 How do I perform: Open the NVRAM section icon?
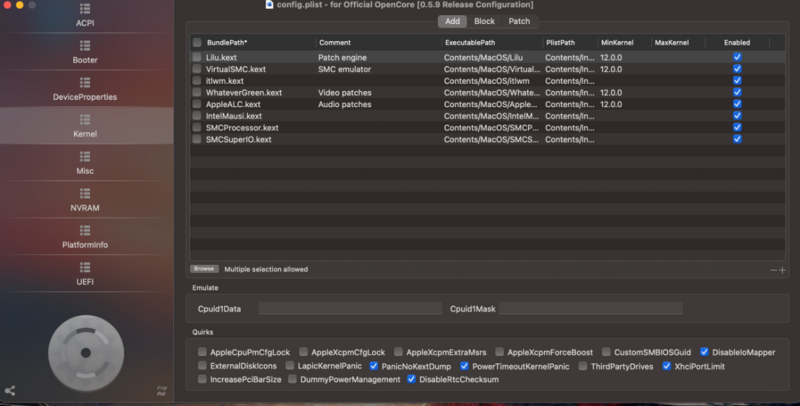tap(85, 193)
